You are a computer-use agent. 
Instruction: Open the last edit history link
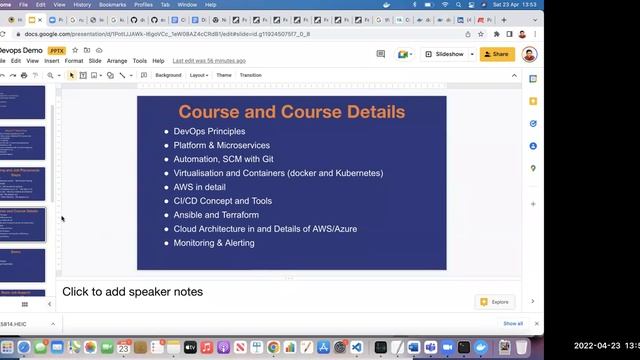click(x=209, y=61)
